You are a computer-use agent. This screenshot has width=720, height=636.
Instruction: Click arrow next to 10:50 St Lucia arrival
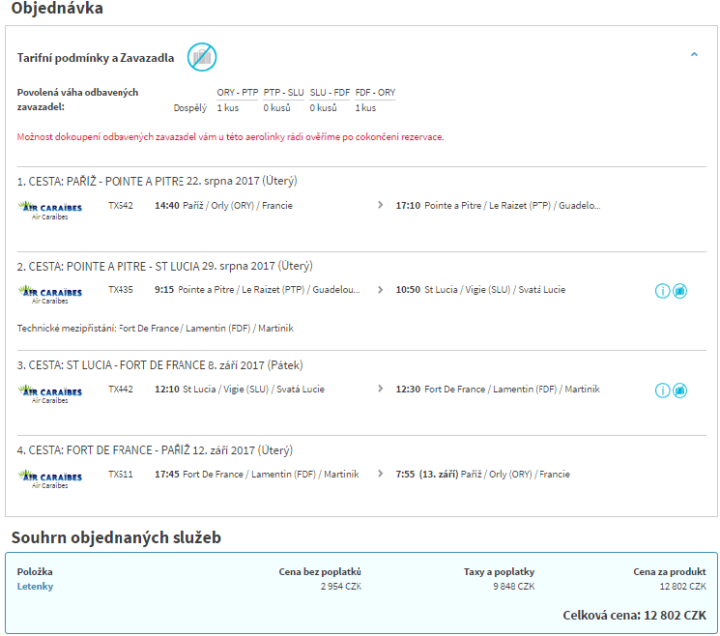tap(379, 289)
